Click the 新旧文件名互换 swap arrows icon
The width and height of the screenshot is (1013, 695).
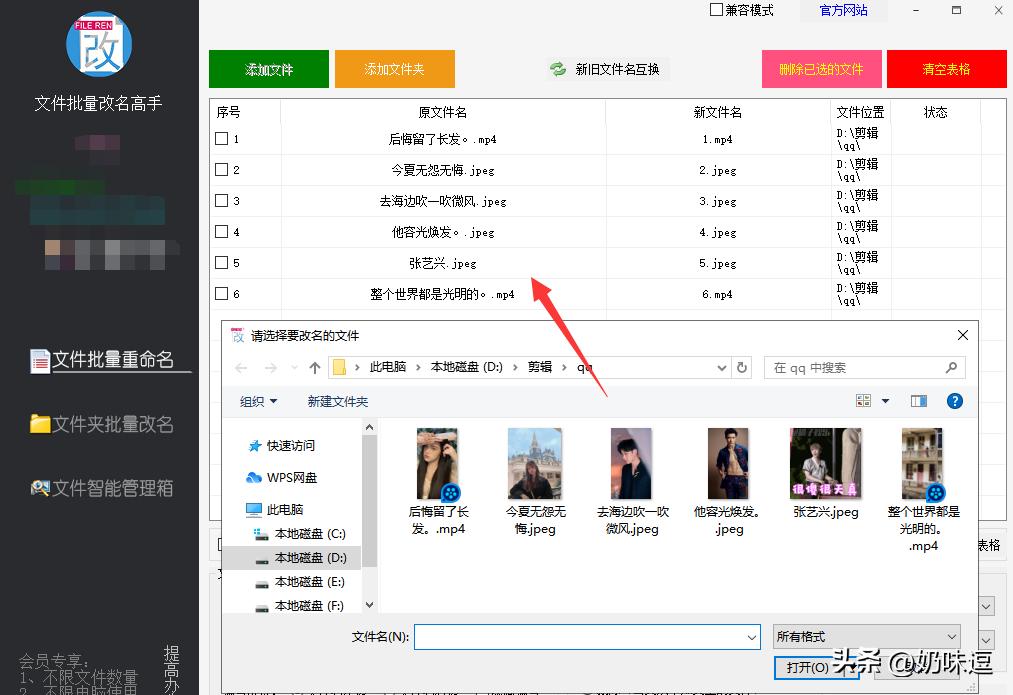click(x=557, y=69)
